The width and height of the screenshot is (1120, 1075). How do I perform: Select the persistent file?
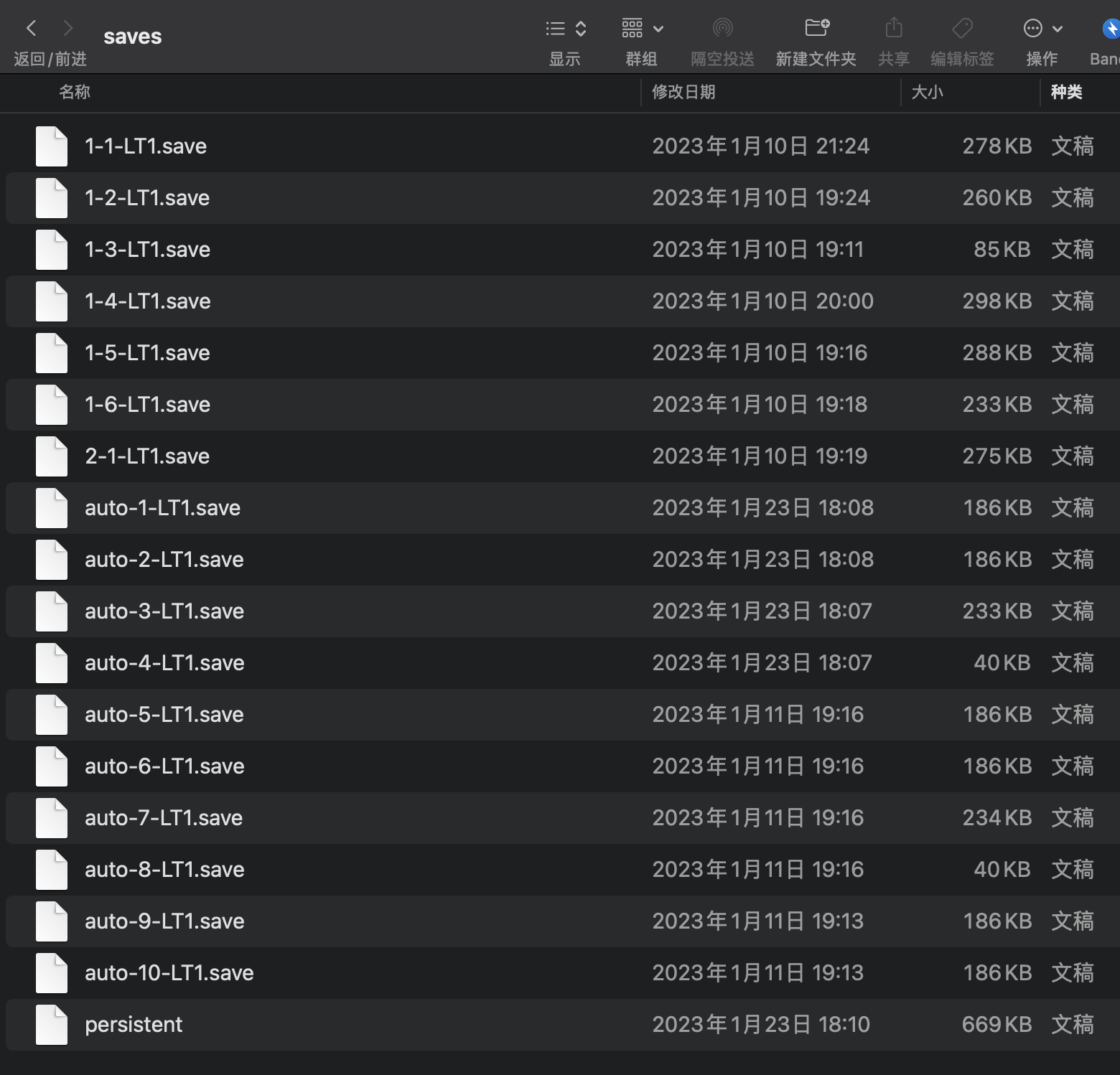(134, 1025)
